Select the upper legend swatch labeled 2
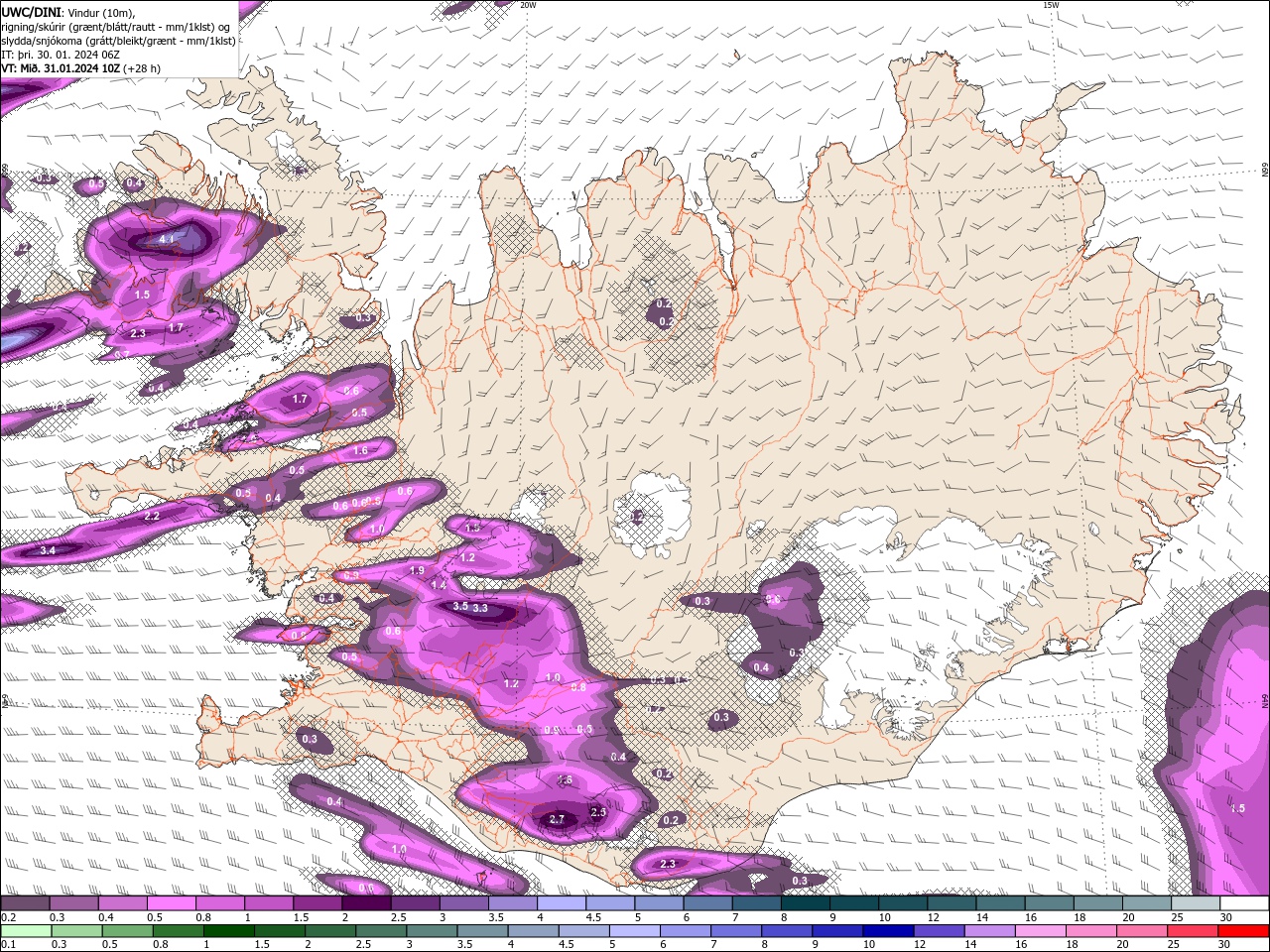The width and height of the screenshot is (1270, 952). click(x=366, y=903)
